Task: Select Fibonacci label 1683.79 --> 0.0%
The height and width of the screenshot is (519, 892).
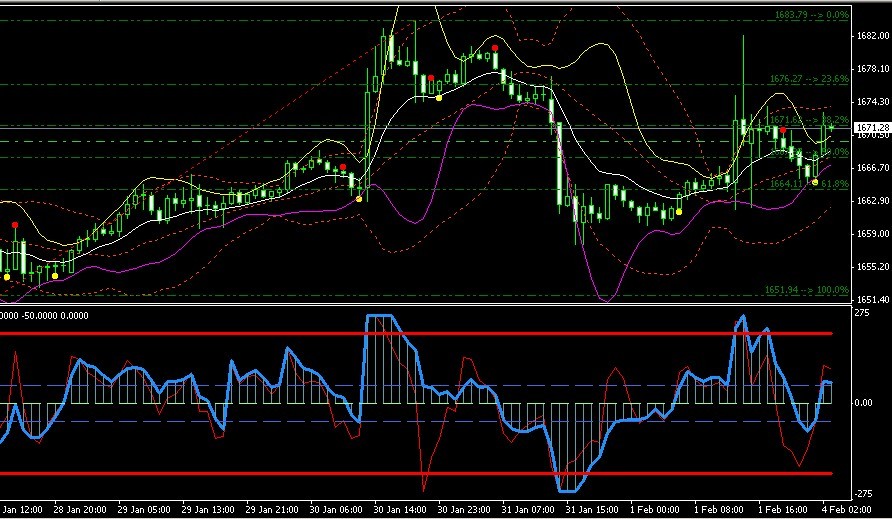Action: coord(812,15)
